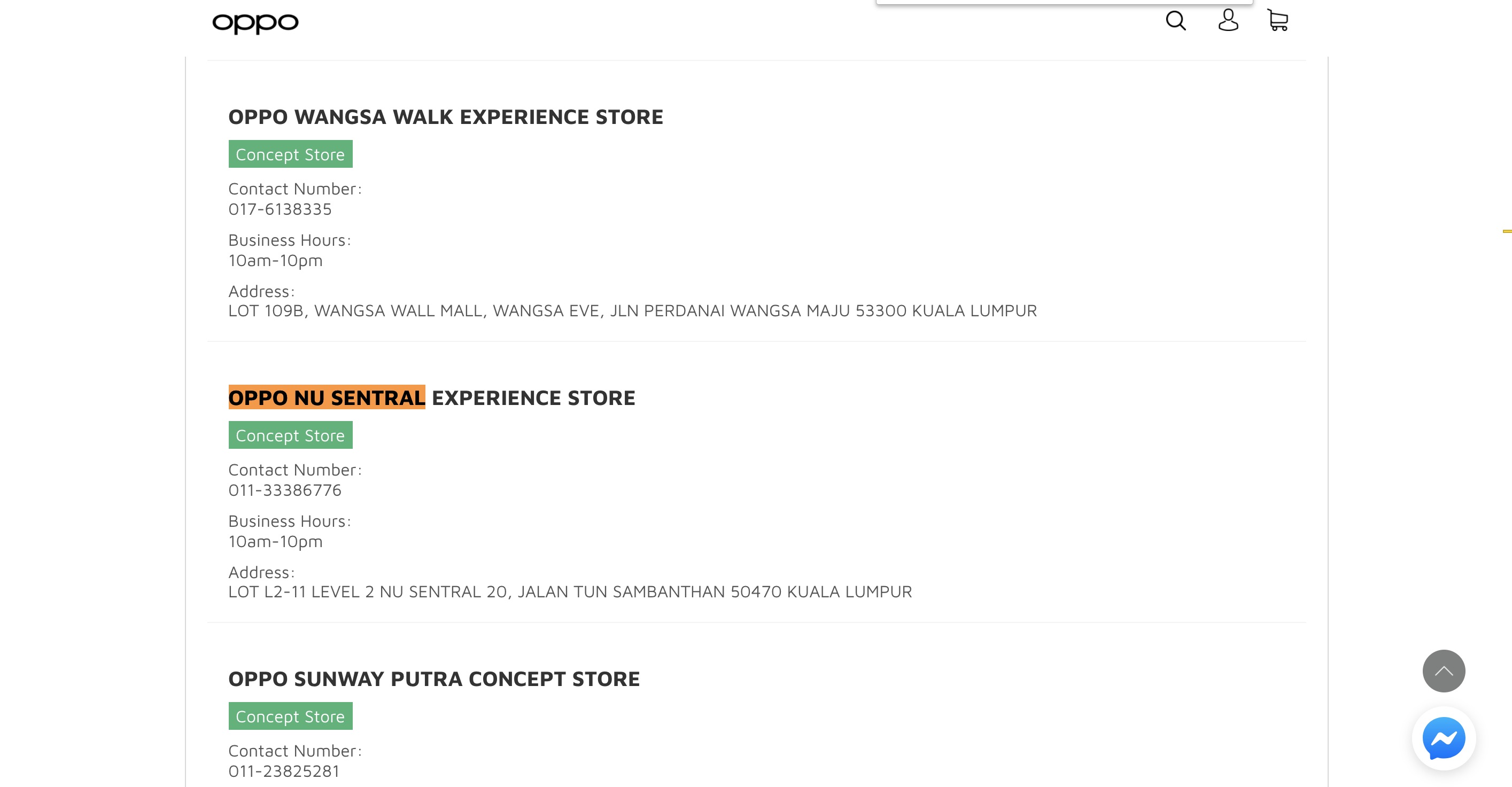Click the NU Sentral store address
This screenshot has width=1512, height=787.
pos(569,592)
